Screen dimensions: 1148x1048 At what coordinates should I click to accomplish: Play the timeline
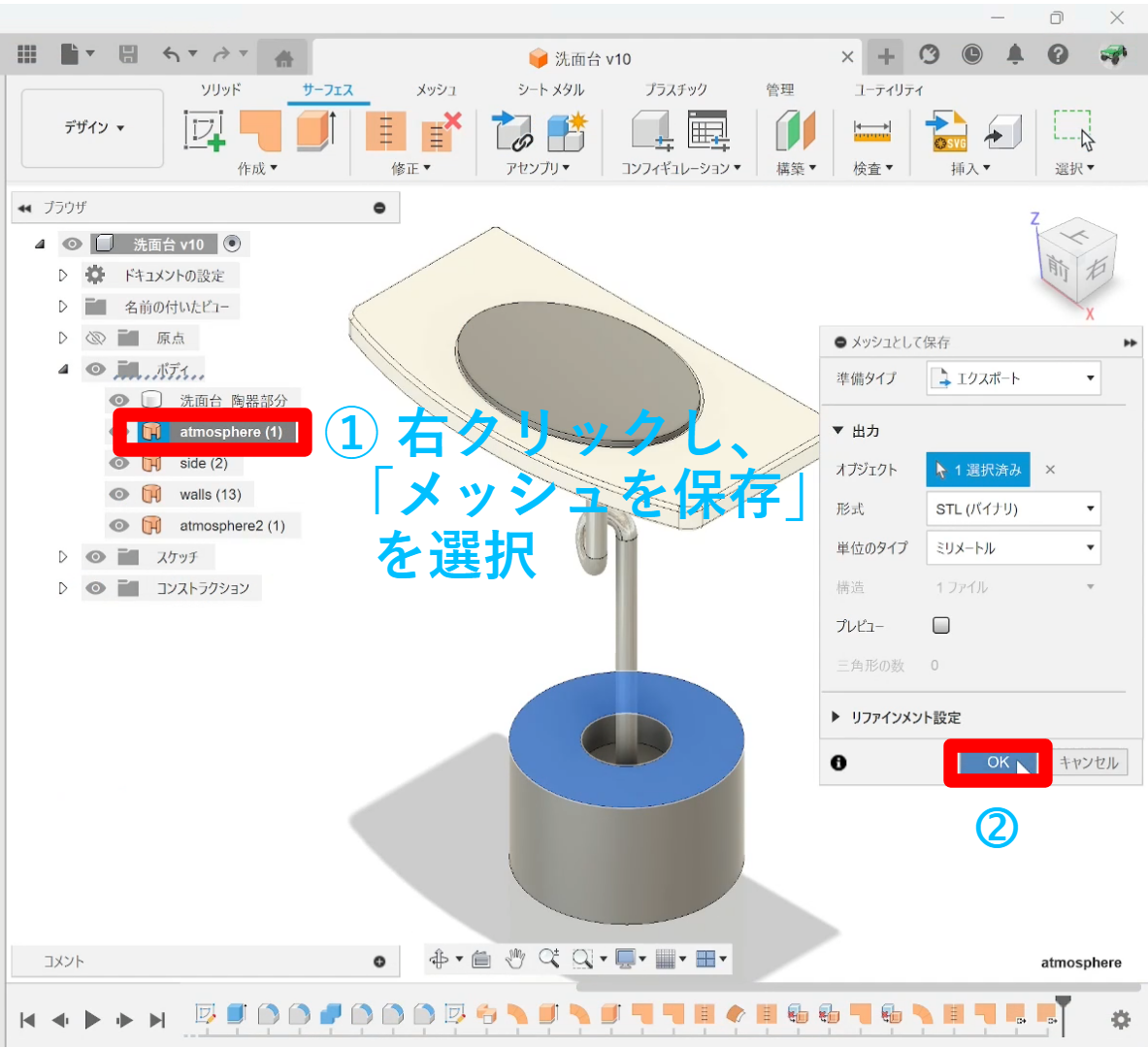click(x=93, y=1019)
